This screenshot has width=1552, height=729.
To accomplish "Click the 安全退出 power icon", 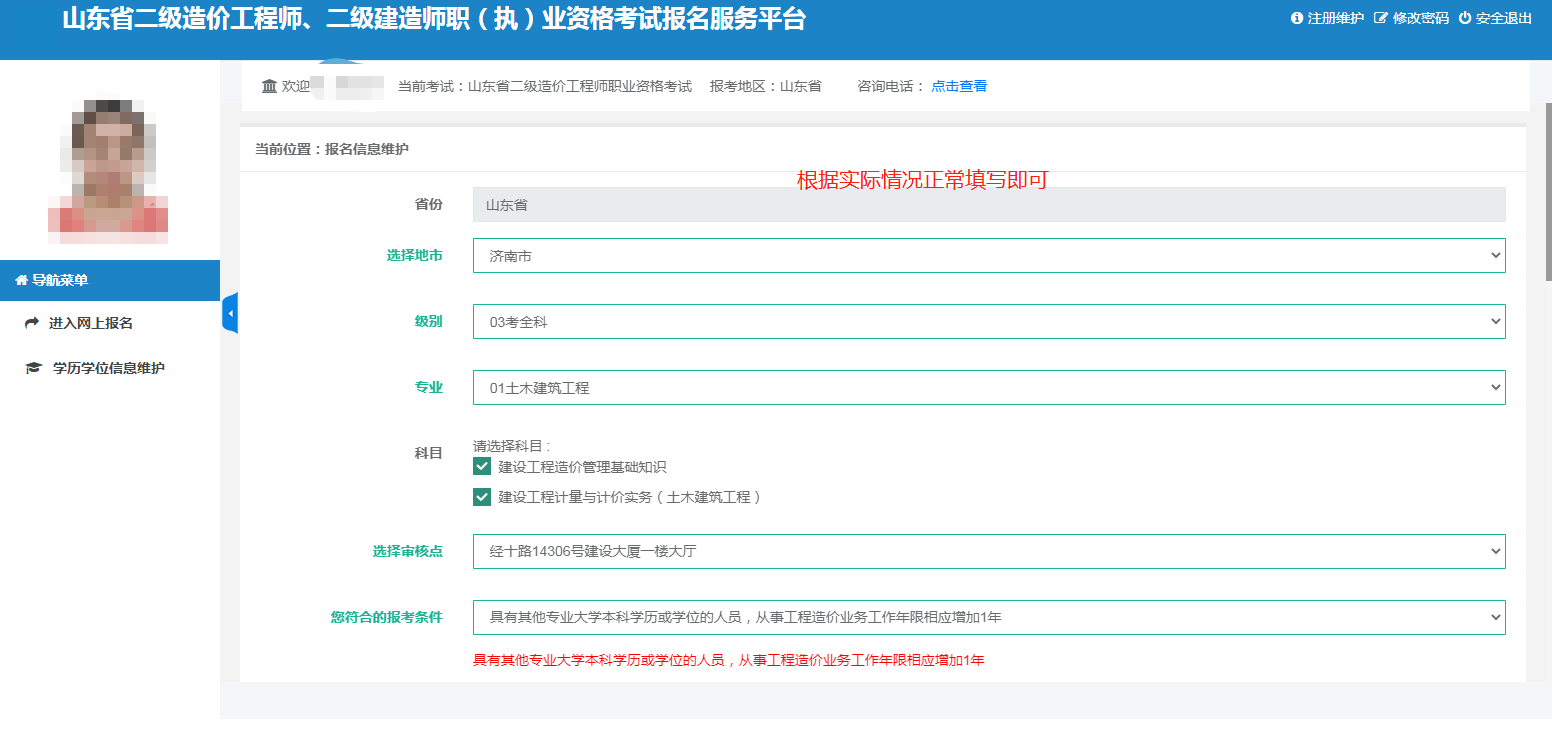I will click(1464, 17).
